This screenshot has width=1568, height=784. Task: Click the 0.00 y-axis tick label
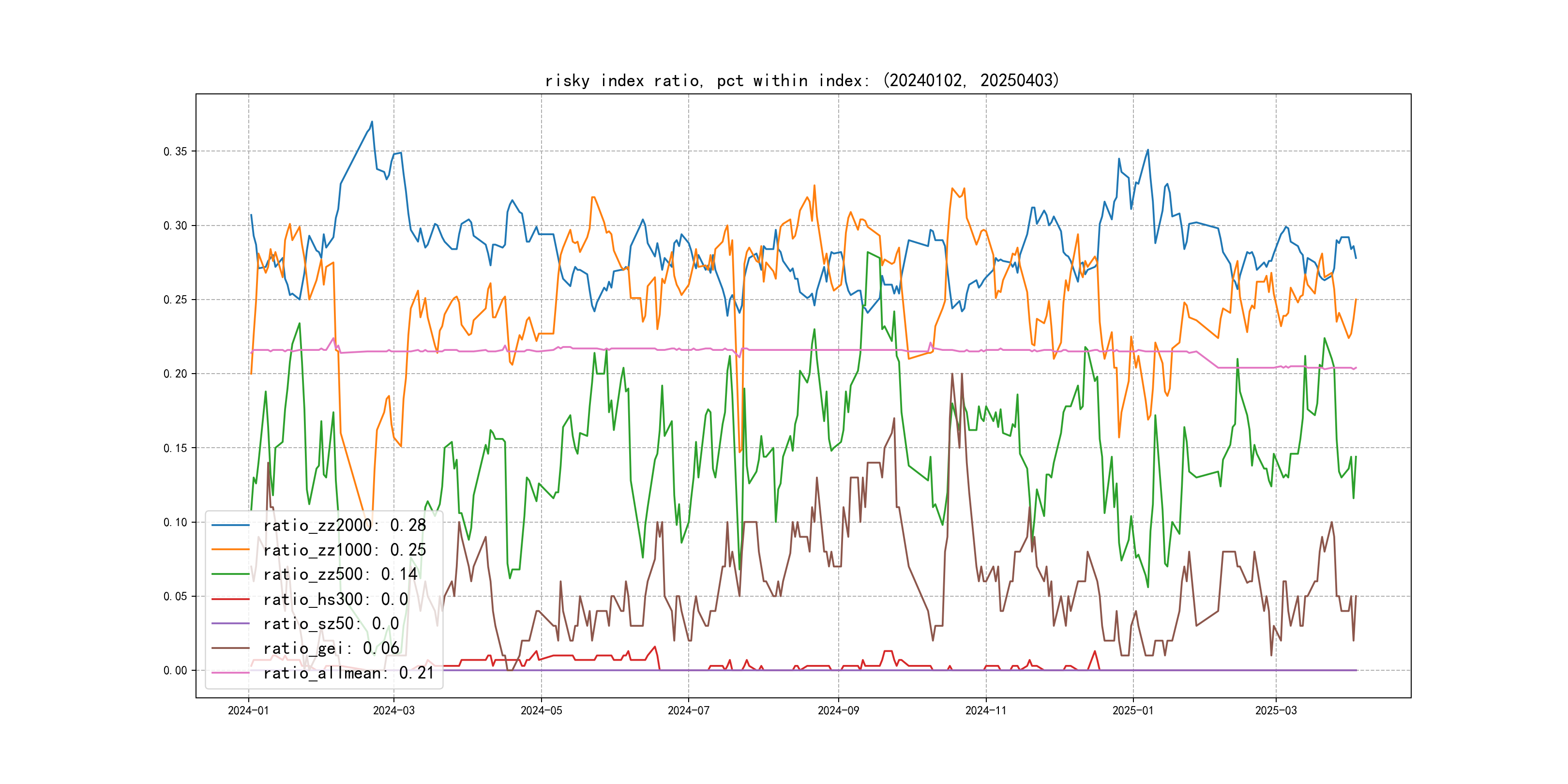[175, 670]
